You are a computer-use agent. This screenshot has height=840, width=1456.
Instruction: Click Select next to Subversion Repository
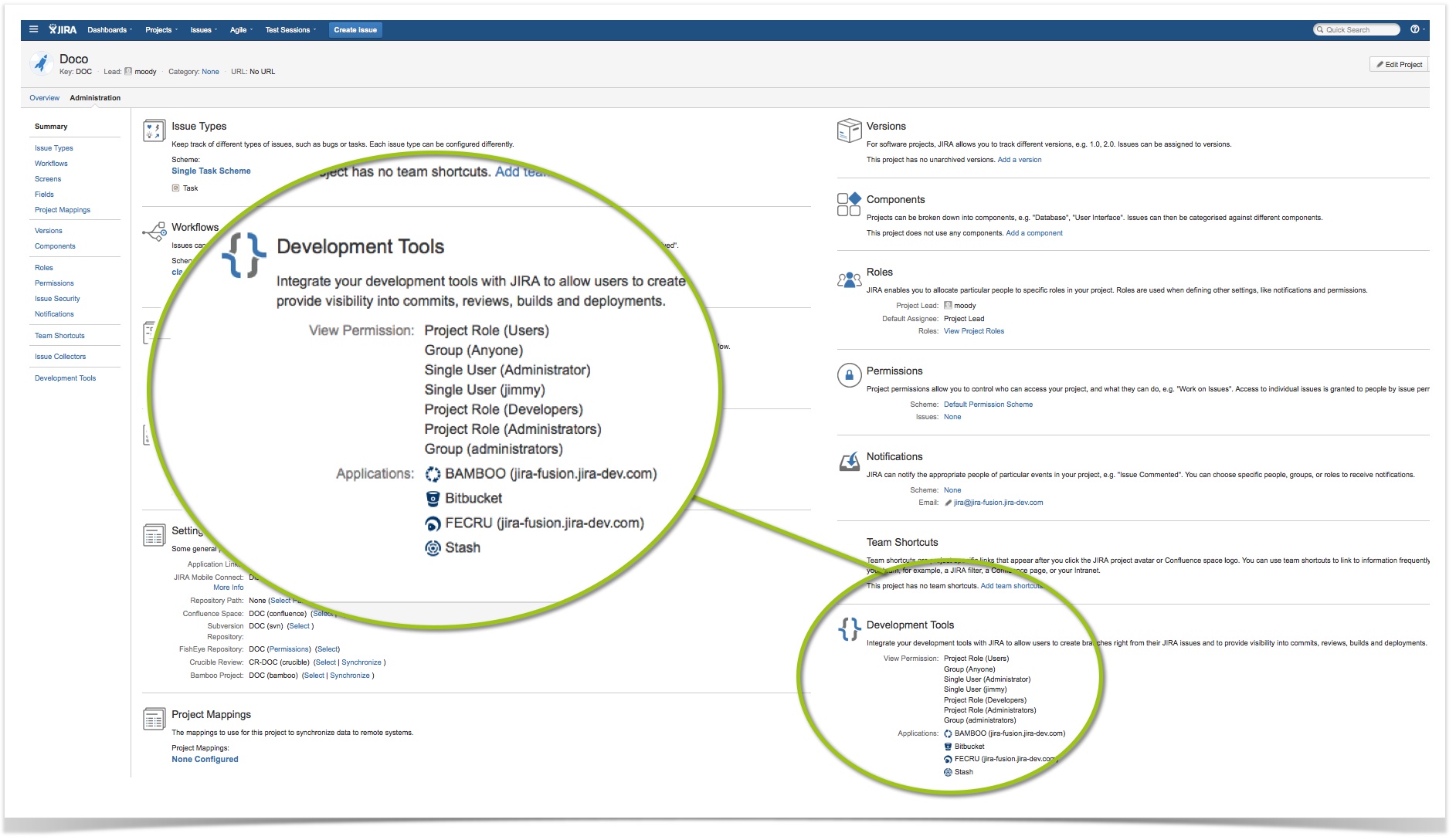click(299, 626)
